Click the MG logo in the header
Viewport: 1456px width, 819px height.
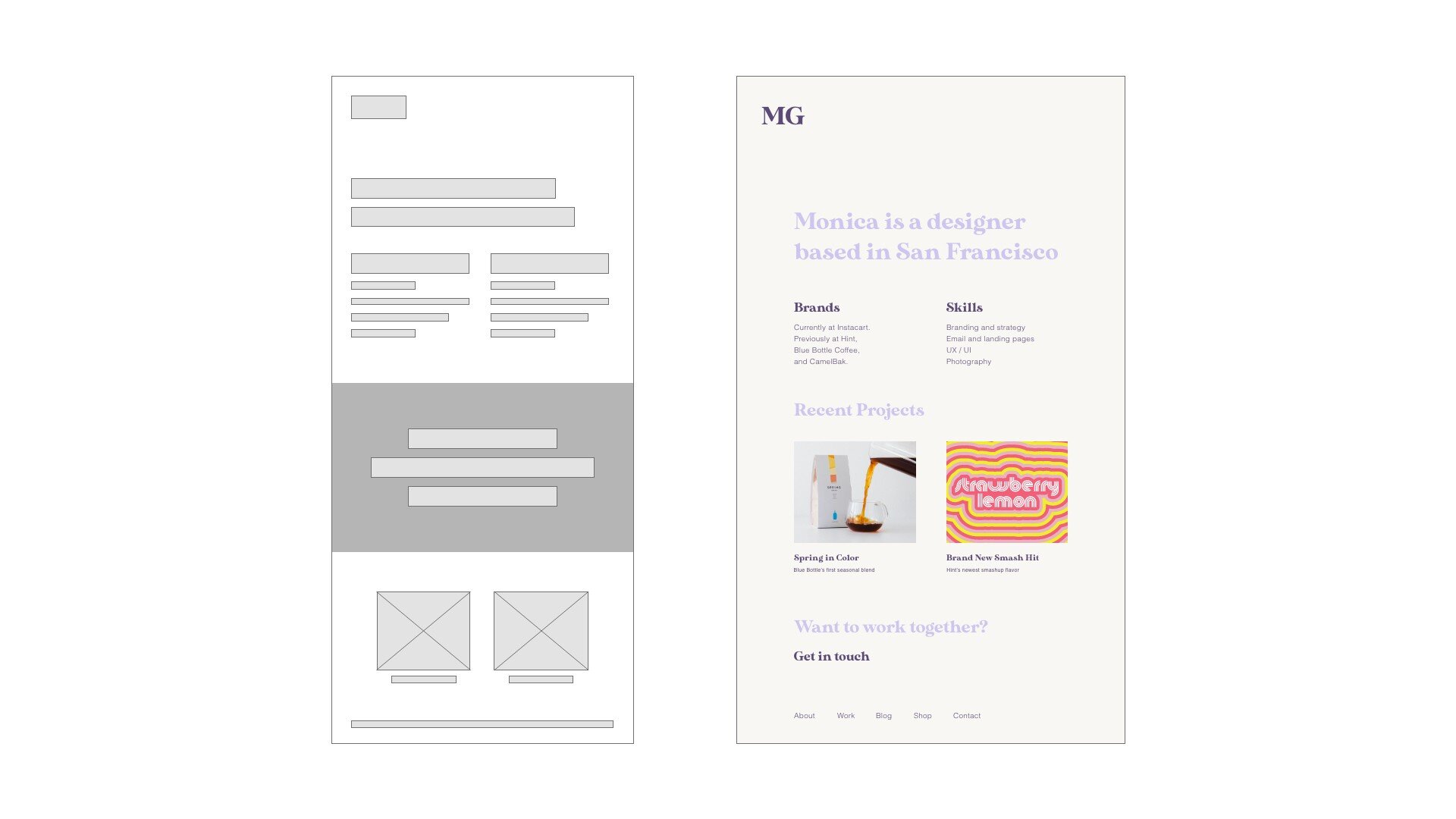(x=782, y=115)
